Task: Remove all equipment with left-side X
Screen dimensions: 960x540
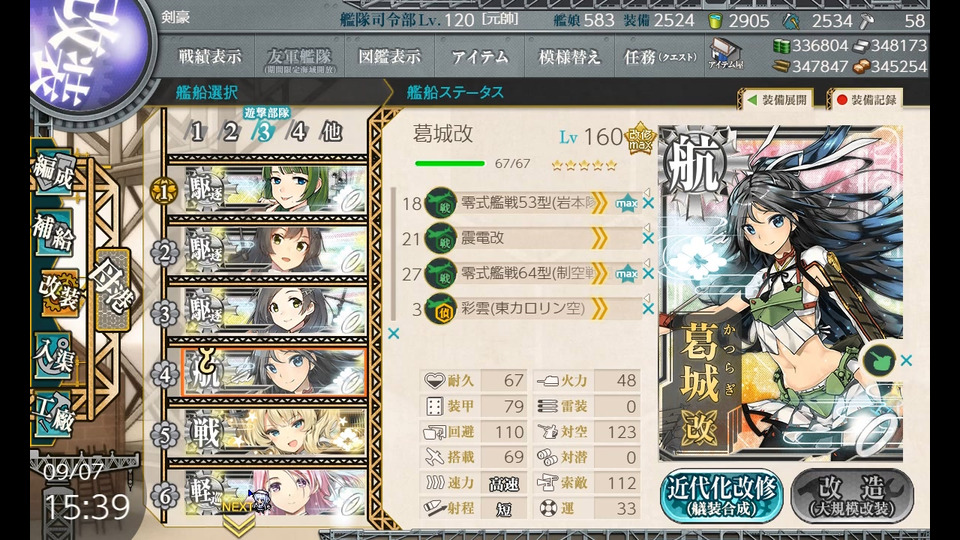Action: [x=394, y=334]
